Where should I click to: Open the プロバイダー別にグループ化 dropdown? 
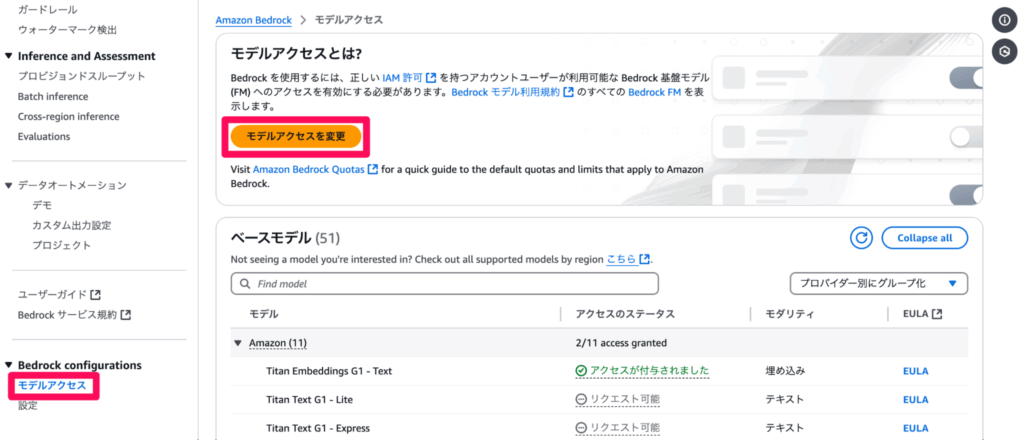pos(878,284)
